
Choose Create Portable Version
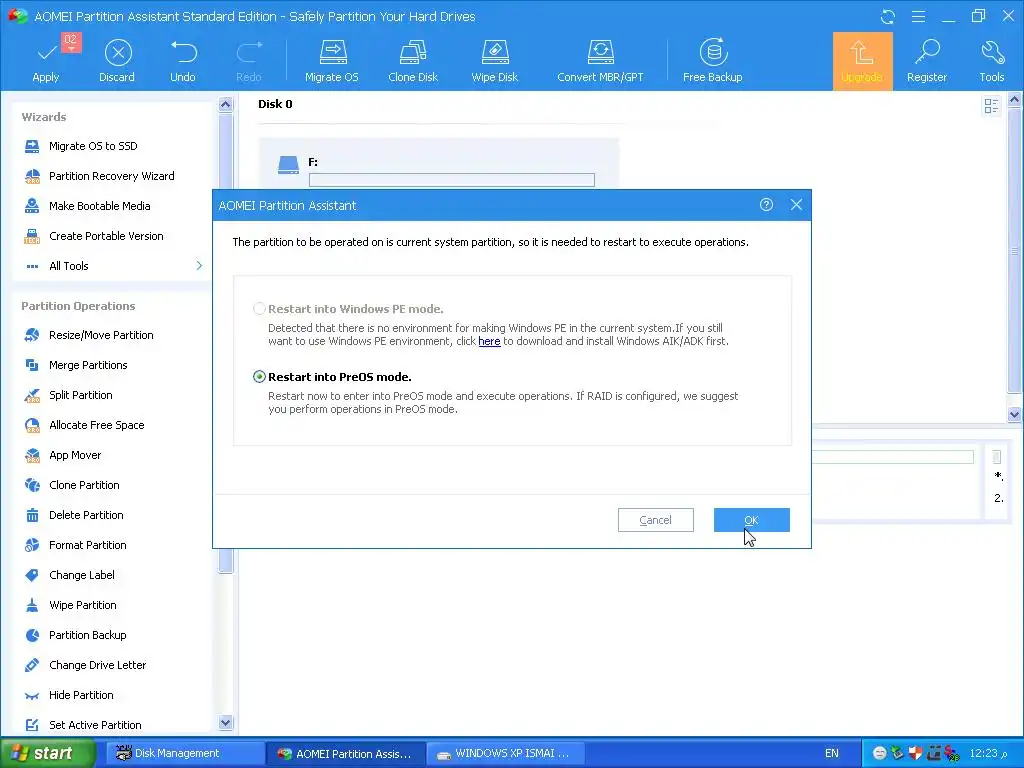(x=106, y=236)
